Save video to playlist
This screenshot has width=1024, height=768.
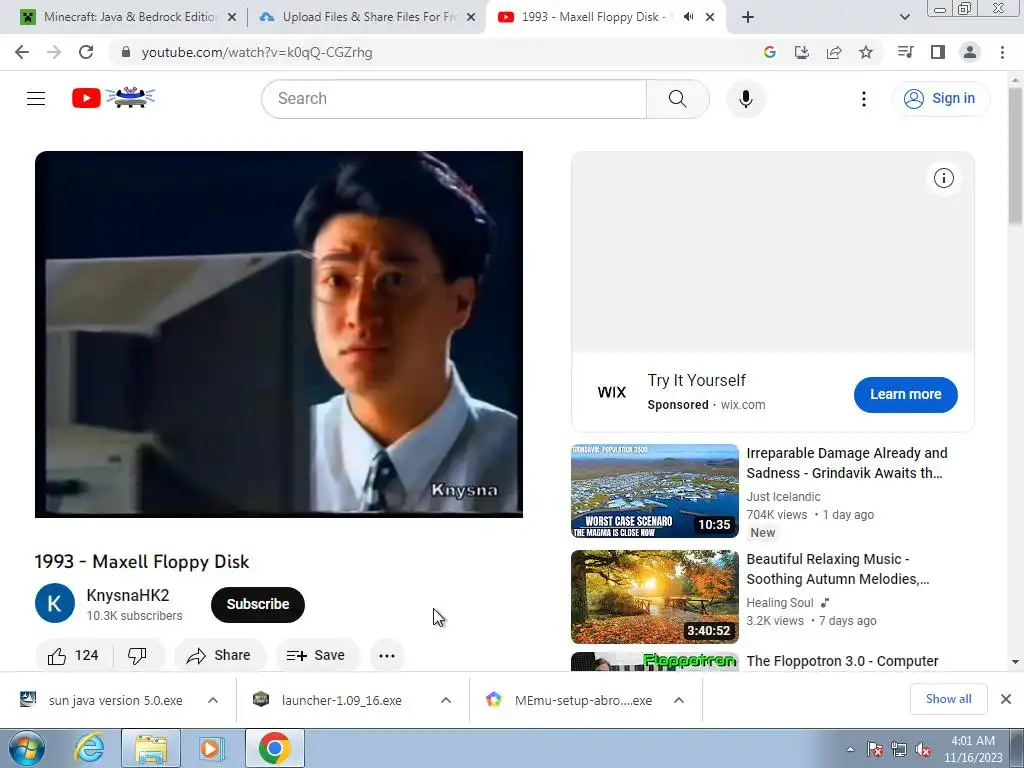coord(317,656)
